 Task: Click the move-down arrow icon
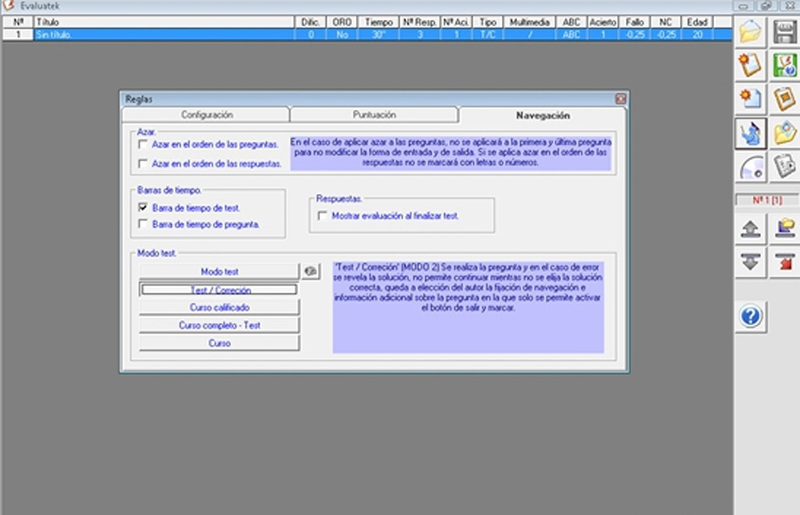(750, 262)
